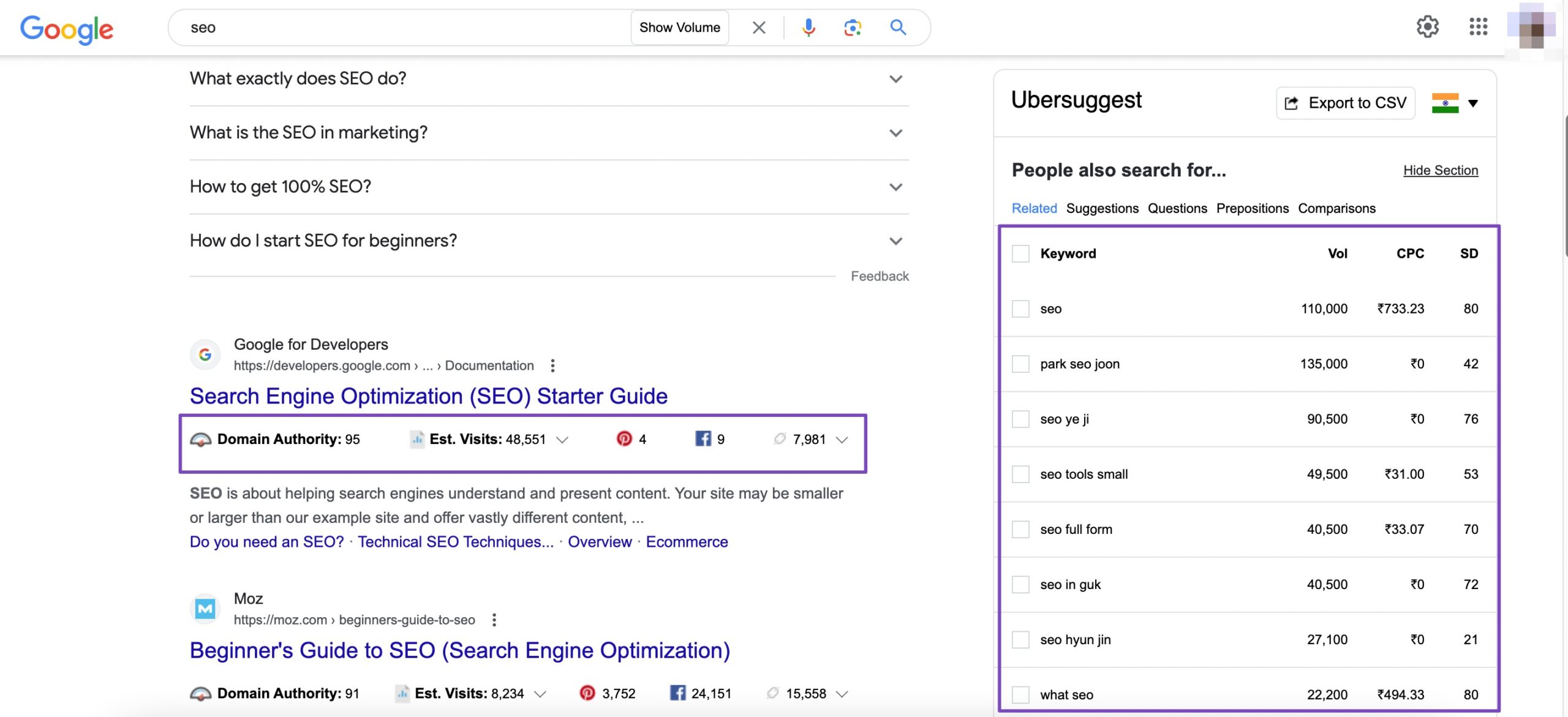The height and width of the screenshot is (717, 1568).
Task: Clear the search box with the X icon
Action: click(x=759, y=28)
